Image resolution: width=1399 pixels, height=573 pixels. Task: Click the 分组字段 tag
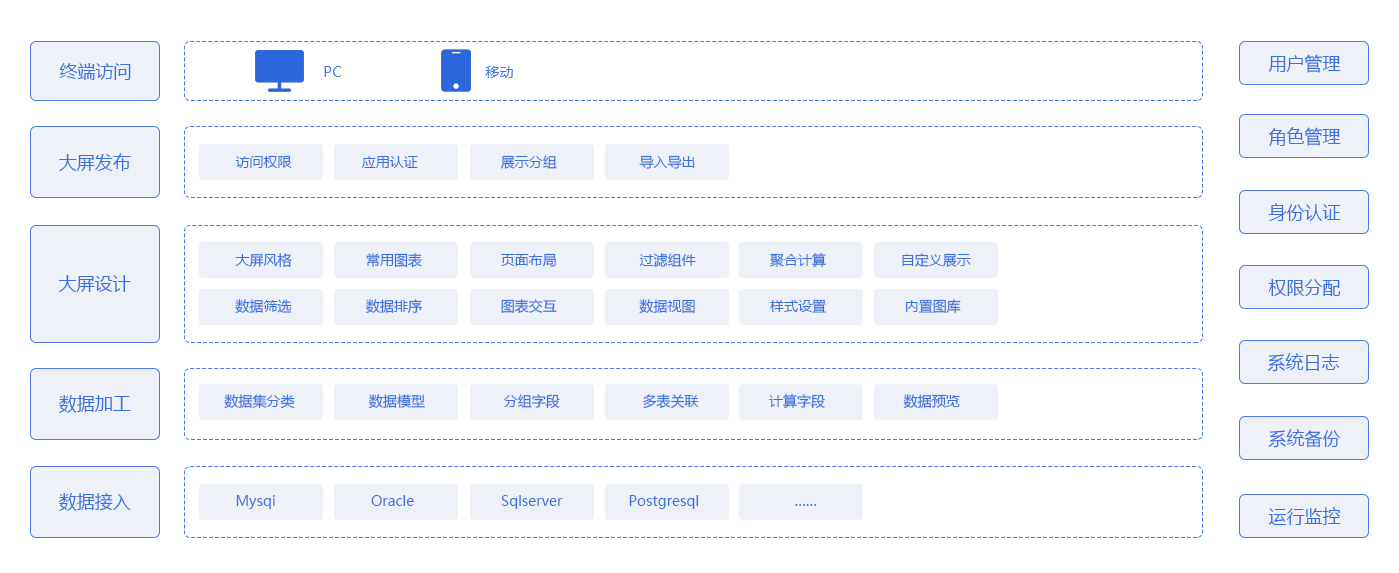pos(532,402)
